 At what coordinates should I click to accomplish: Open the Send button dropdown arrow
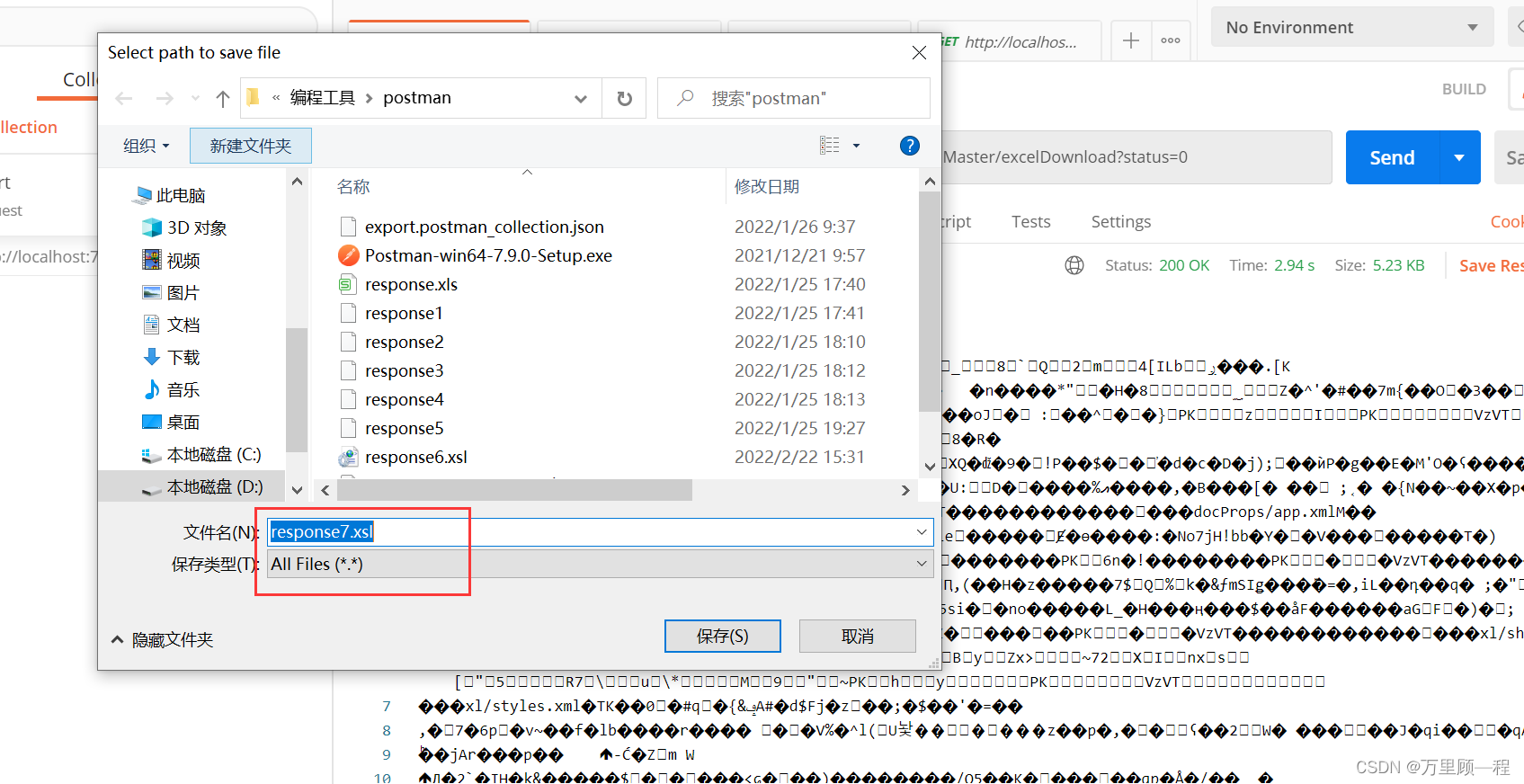(1460, 157)
